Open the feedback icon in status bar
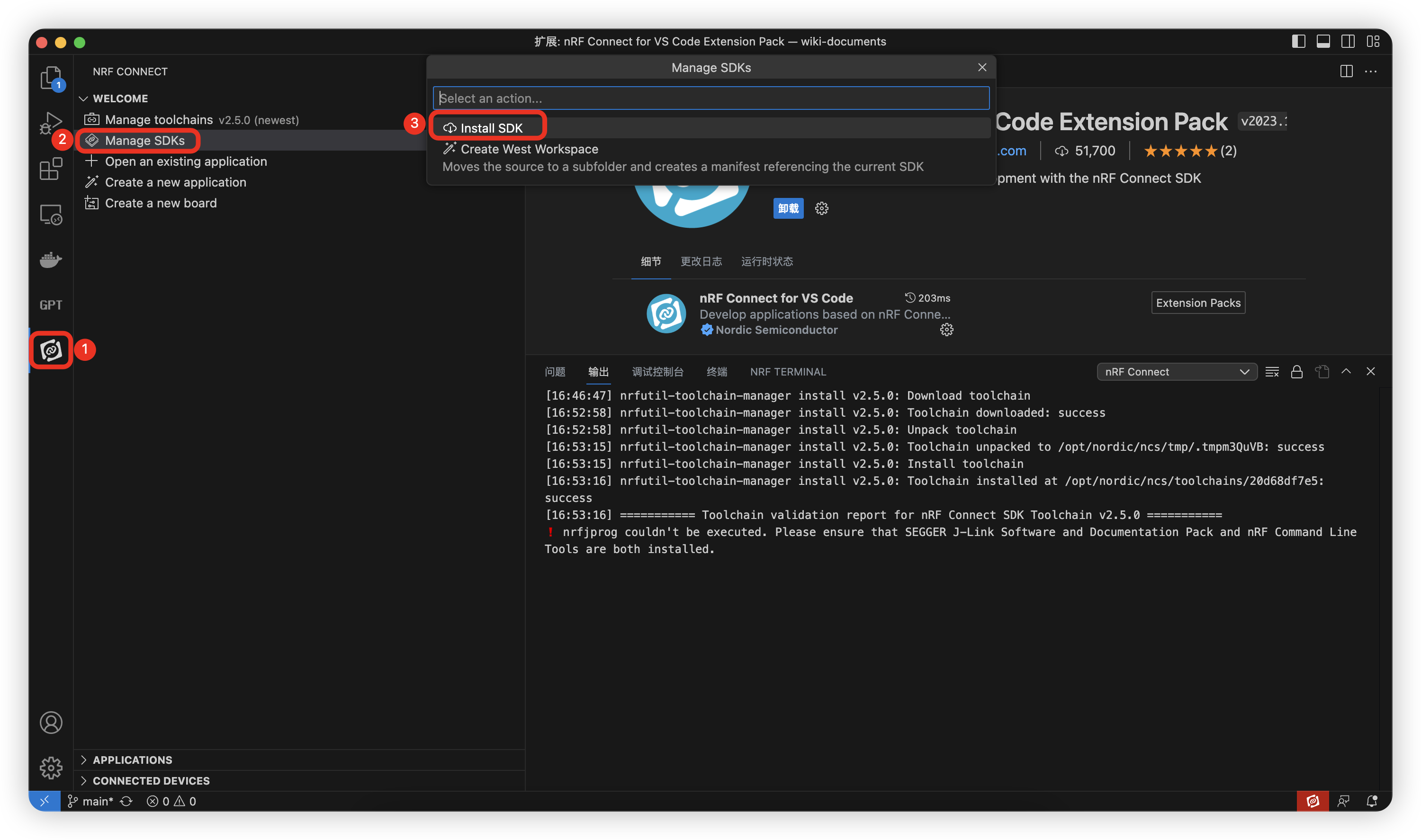 click(x=1343, y=801)
